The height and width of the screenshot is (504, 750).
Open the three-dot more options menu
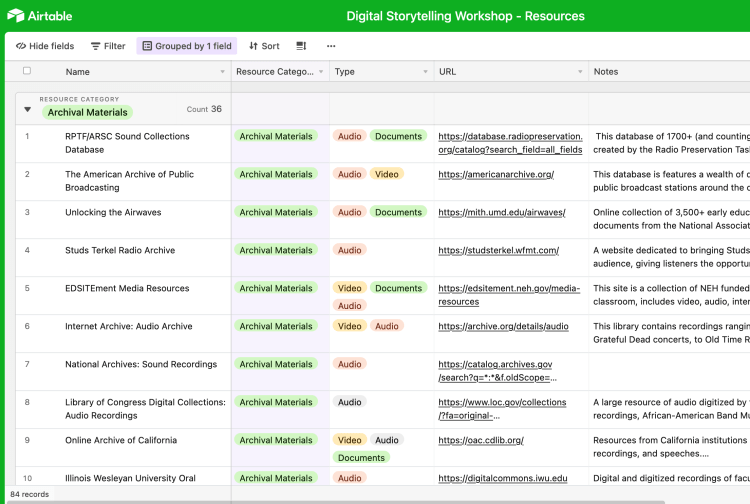[x=331, y=46]
